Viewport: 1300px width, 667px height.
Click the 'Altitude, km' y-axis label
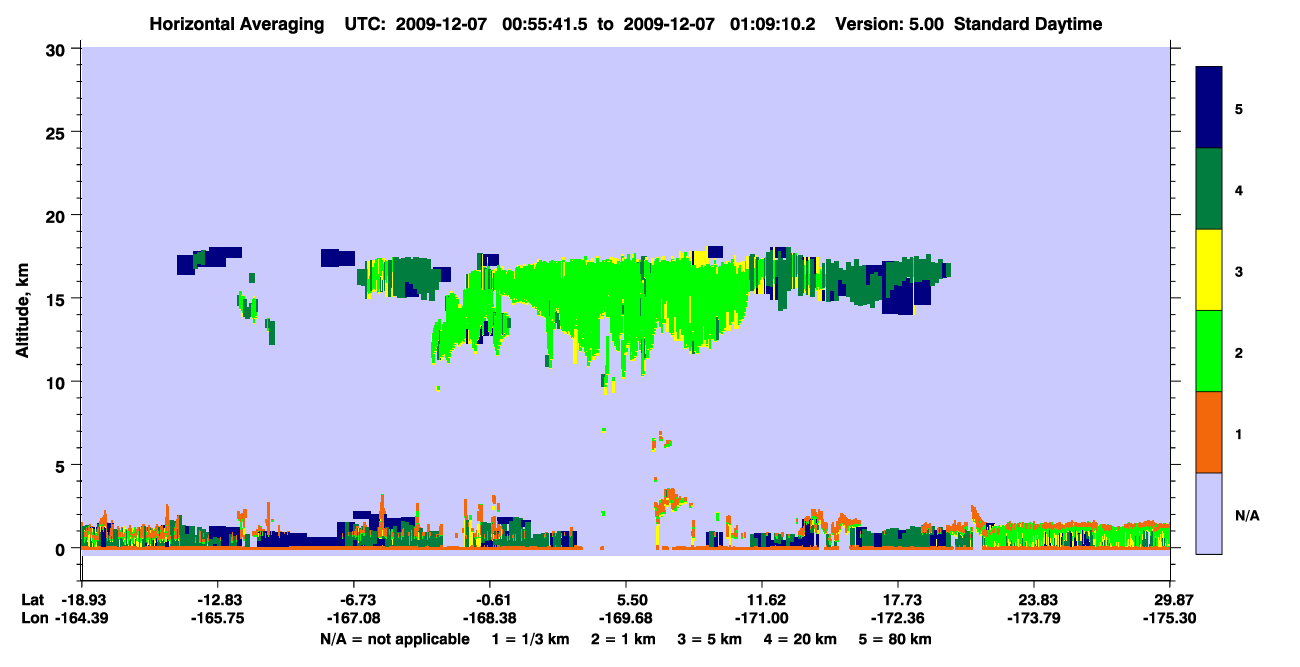click(x=22, y=299)
